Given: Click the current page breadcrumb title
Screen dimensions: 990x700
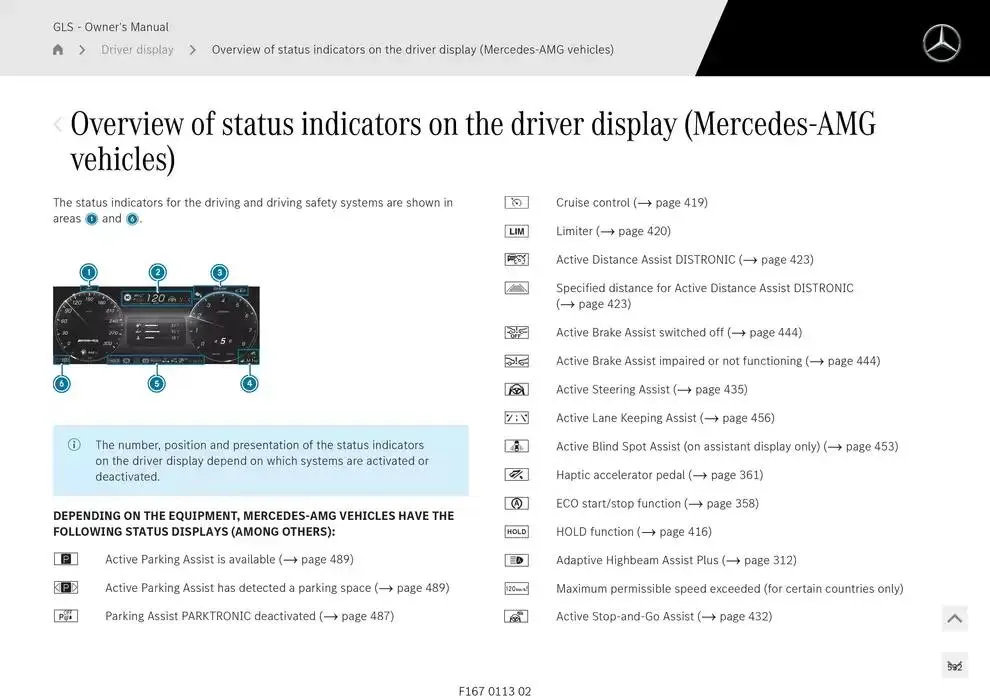Looking at the screenshot, I should pyautogui.click(x=412, y=49).
